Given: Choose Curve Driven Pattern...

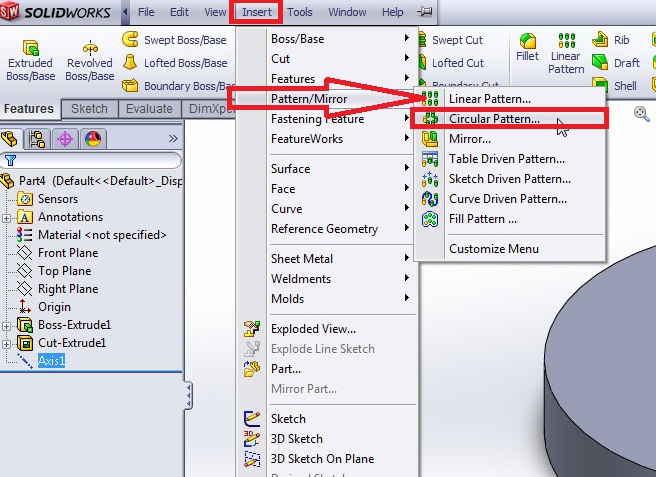Looking at the screenshot, I should click(509, 199).
